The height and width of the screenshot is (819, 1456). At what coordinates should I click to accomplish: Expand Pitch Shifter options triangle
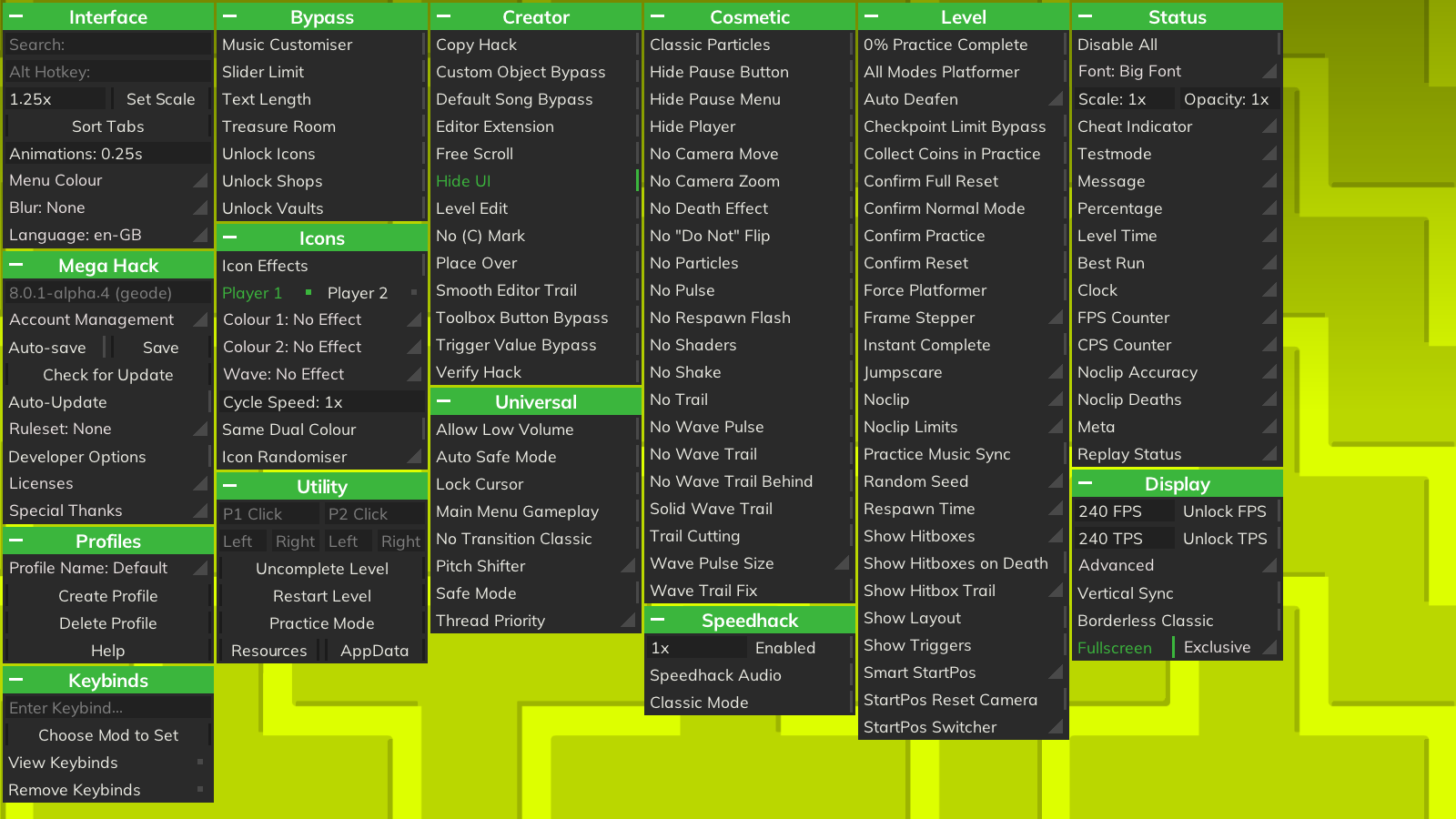coord(628,566)
